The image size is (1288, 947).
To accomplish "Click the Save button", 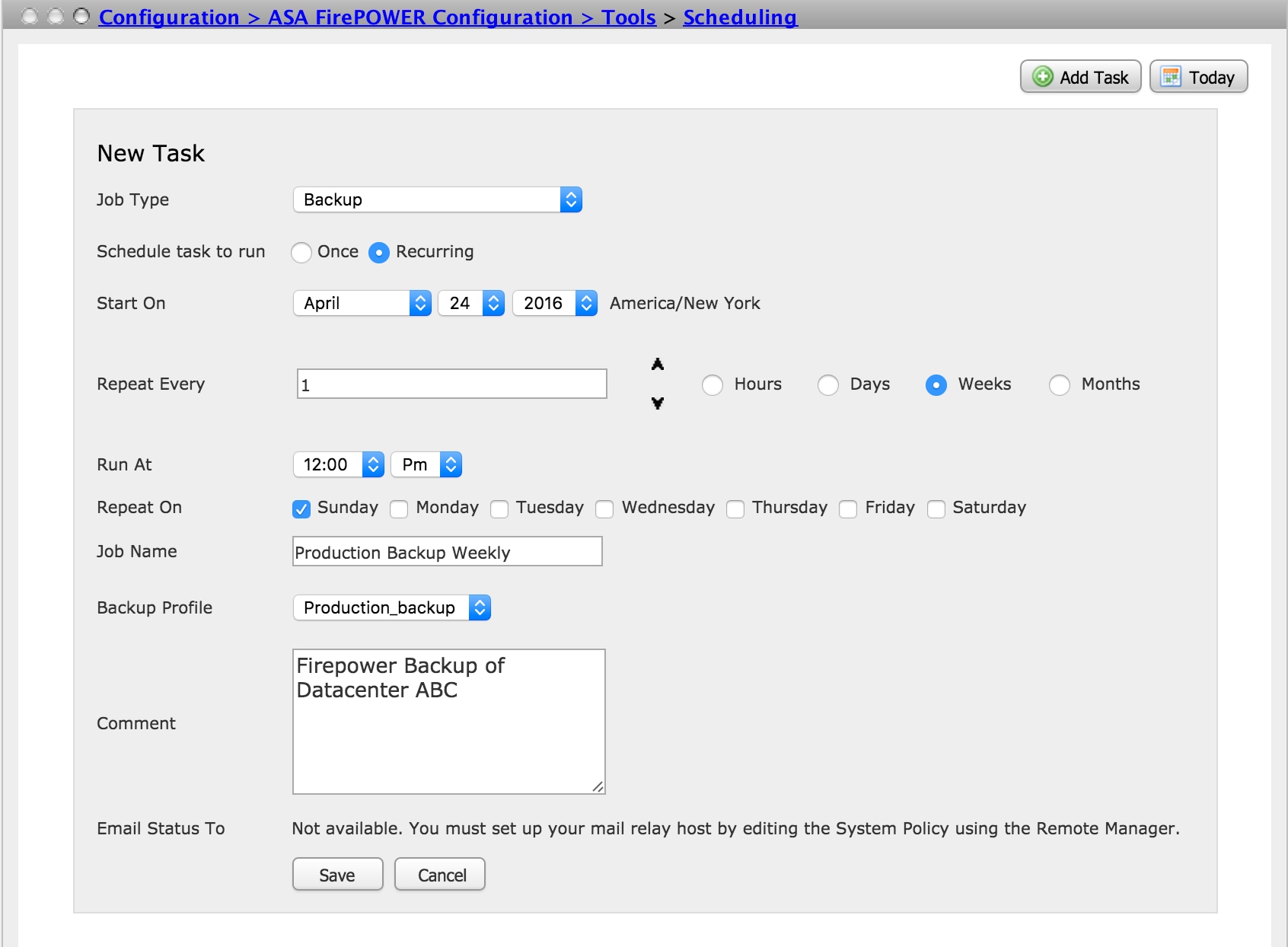I will (338, 875).
